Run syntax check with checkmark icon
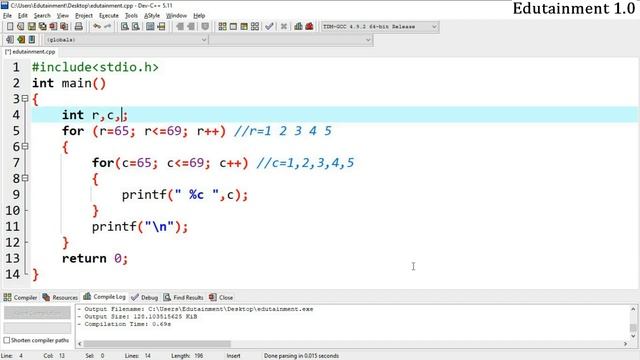Viewport: 640px width, 360px height. (269, 27)
